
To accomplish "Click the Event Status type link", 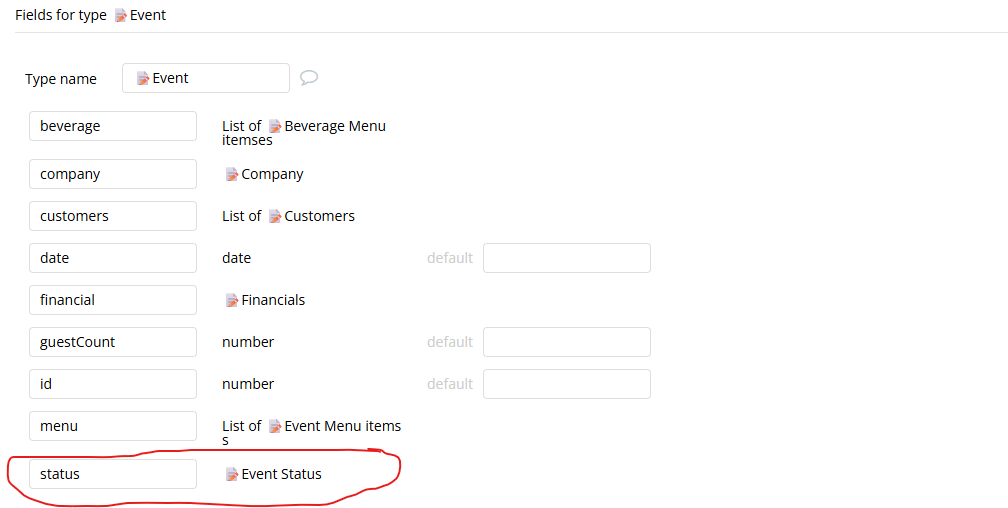I will tap(281, 474).
